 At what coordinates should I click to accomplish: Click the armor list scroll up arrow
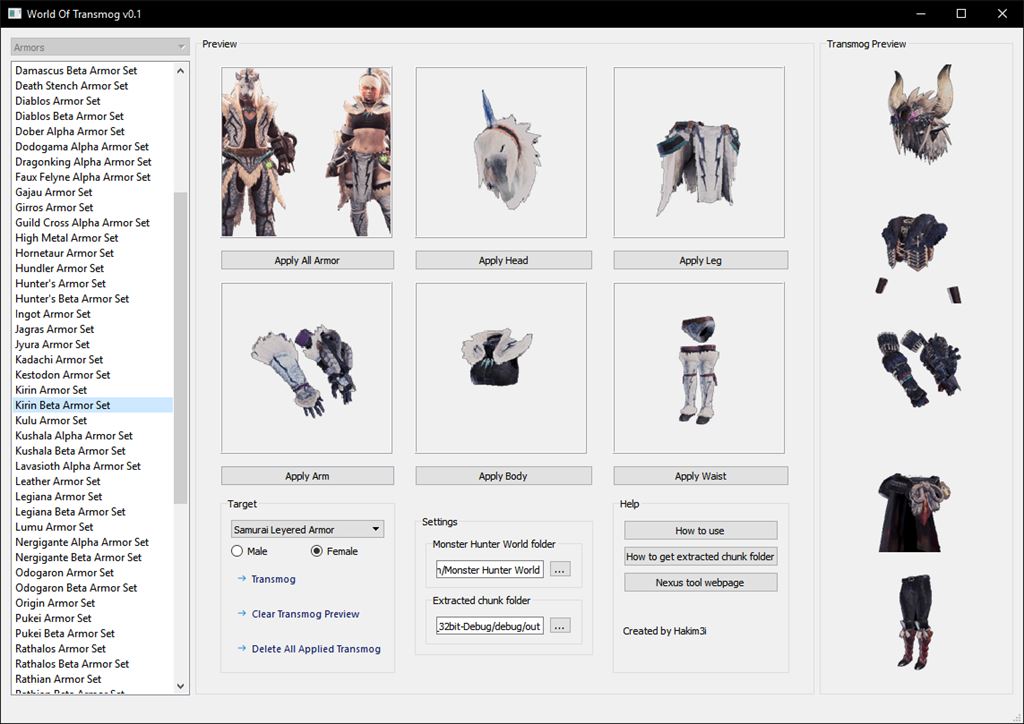[x=181, y=71]
